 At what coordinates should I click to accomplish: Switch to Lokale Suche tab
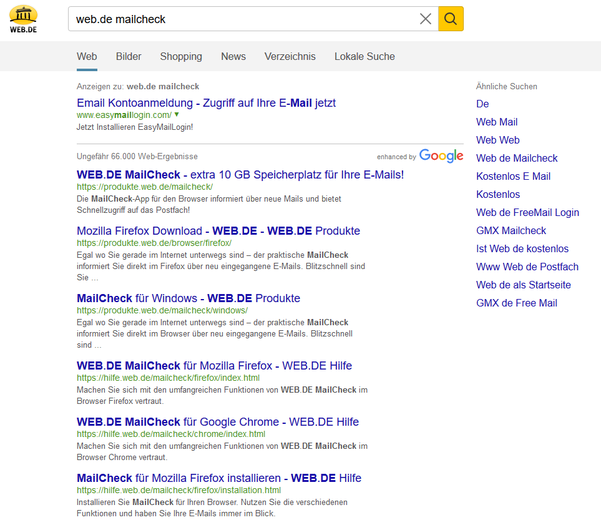(365, 56)
